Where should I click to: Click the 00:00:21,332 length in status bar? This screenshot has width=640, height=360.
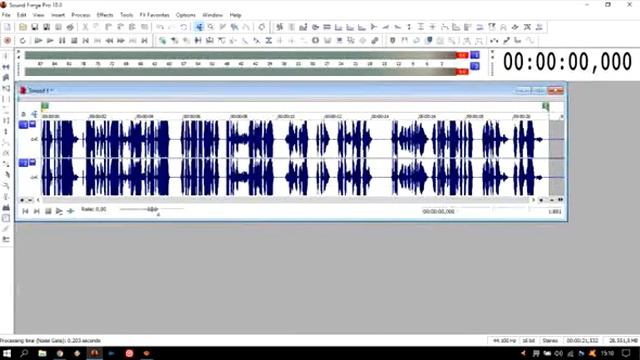(x=582, y=340)
